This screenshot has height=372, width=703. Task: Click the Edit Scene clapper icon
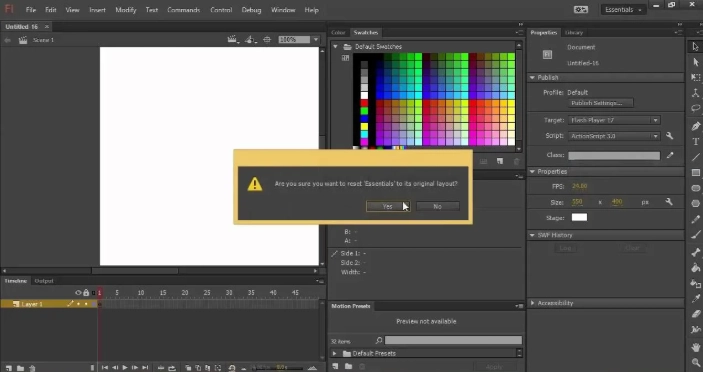232,40
